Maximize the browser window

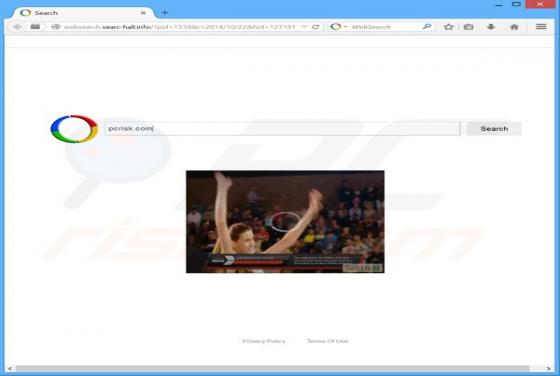click(516, 4)
